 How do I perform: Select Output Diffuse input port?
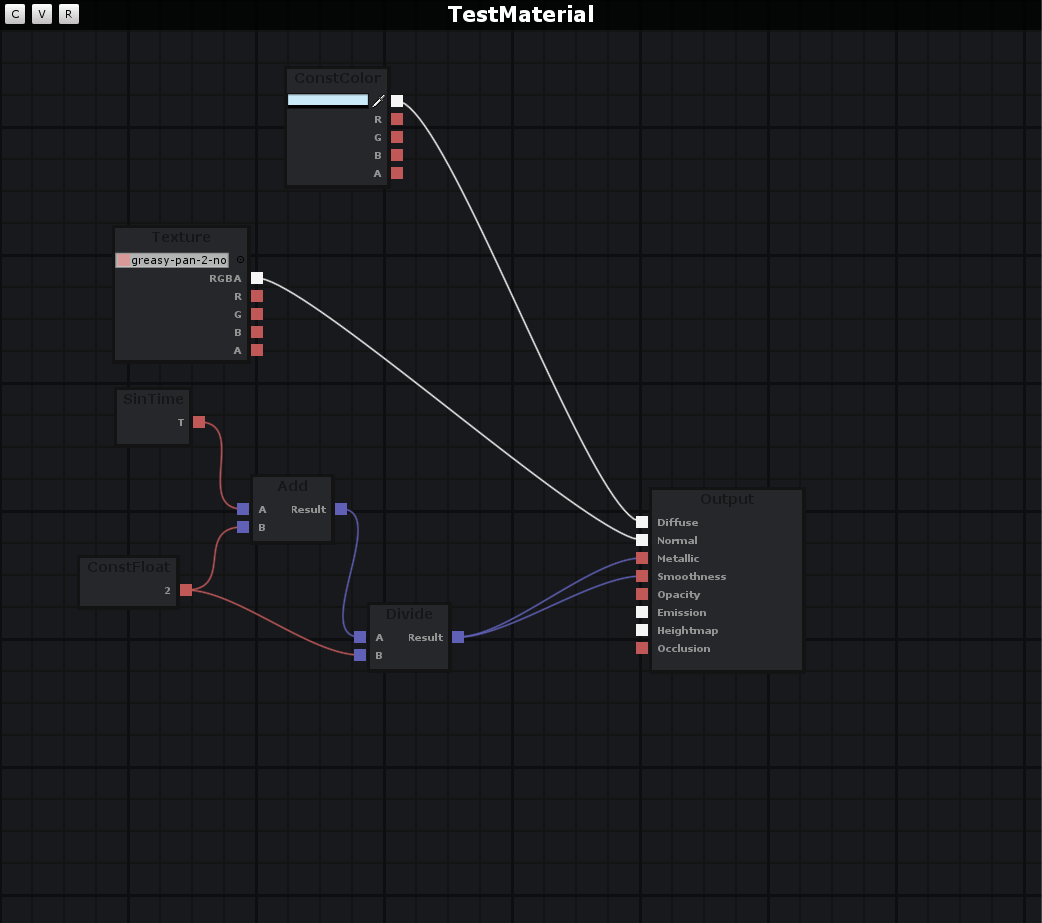[642, 522]
